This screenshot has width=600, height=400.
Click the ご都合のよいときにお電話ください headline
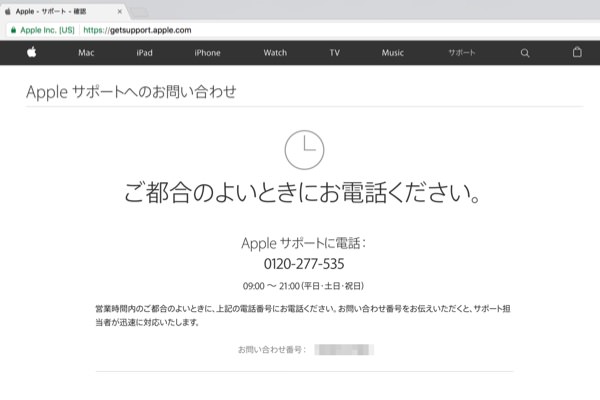pos(302,192)
